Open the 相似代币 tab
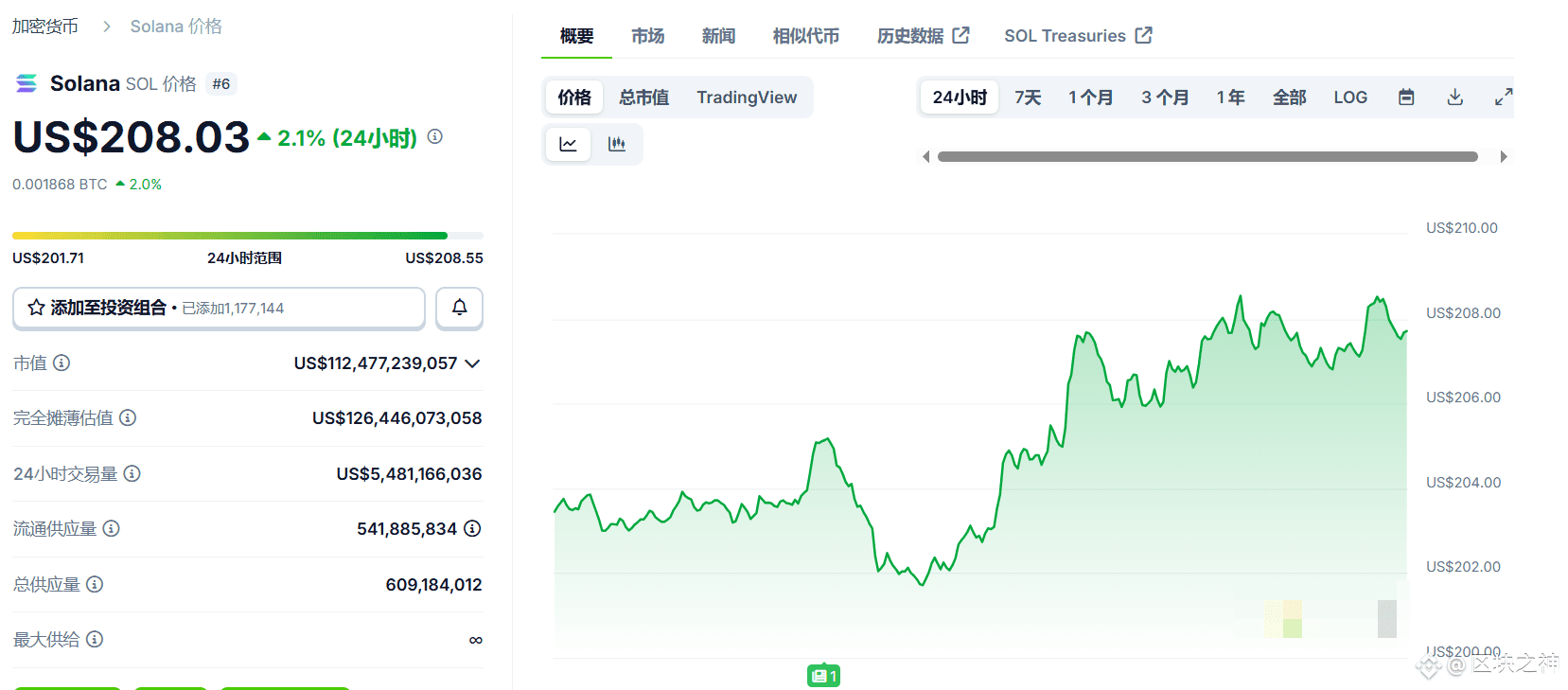 coord(806,36)
